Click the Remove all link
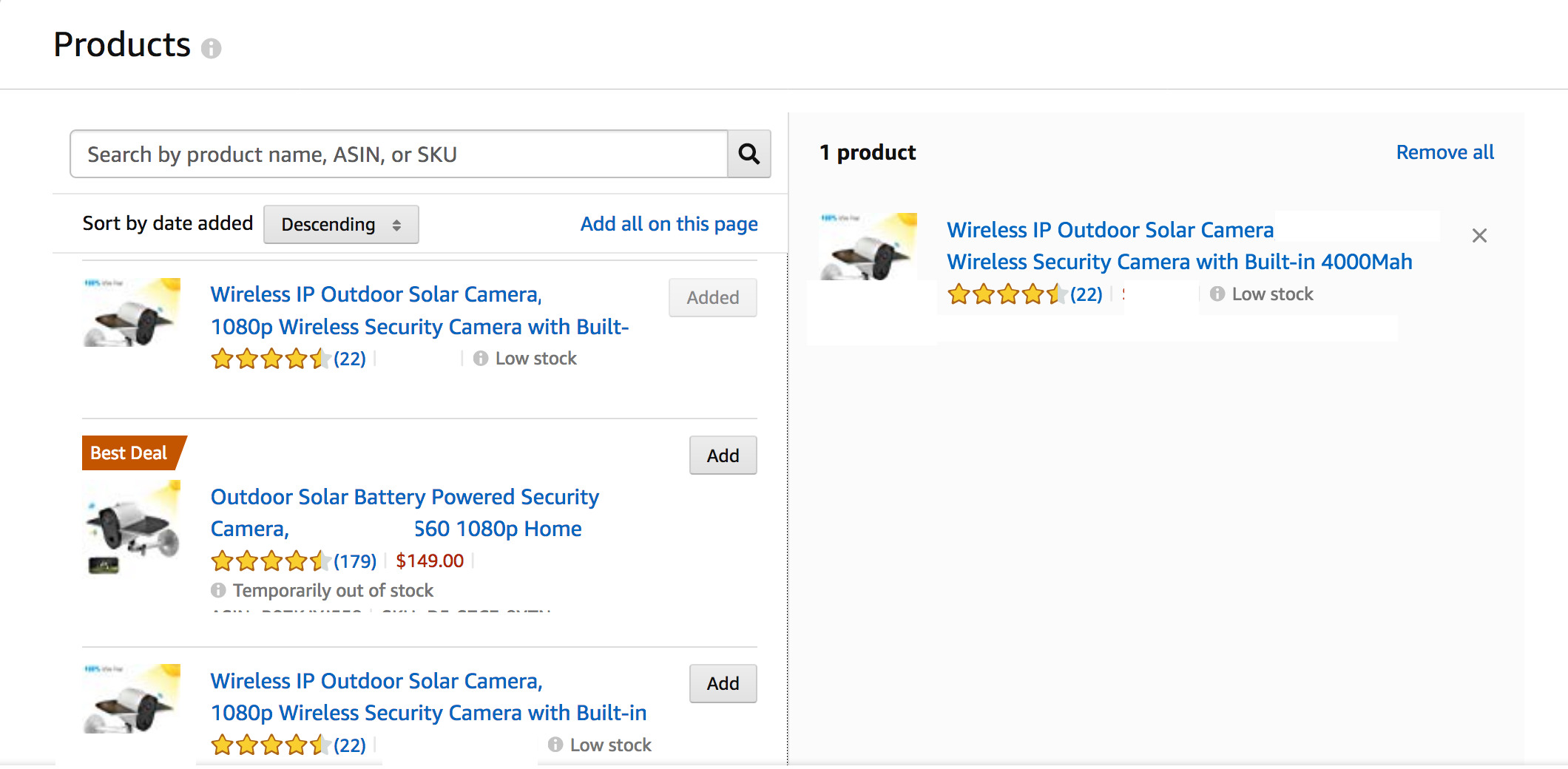Screen dimensions: 1568x769 1444,152
